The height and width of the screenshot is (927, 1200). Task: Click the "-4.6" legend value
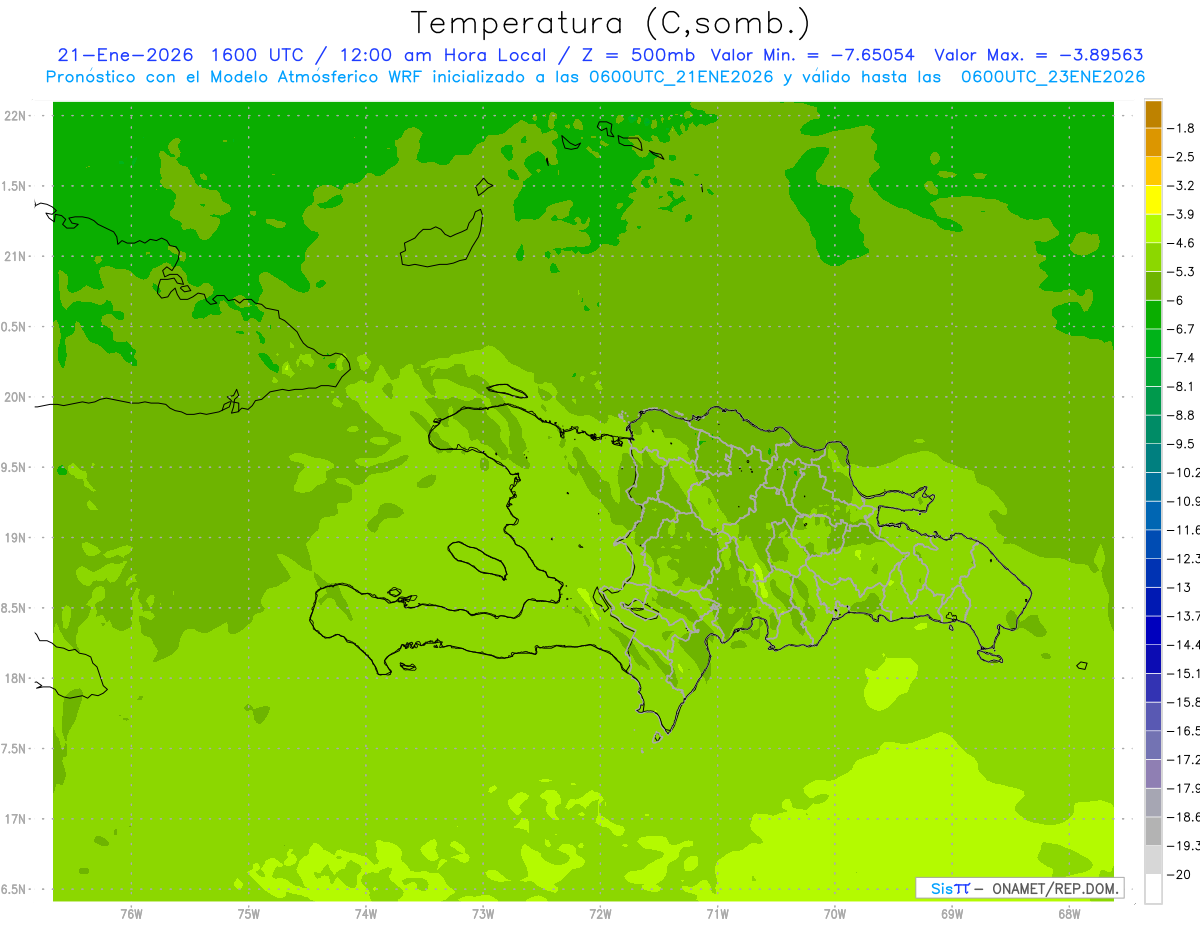click(x=1182, y=243)
